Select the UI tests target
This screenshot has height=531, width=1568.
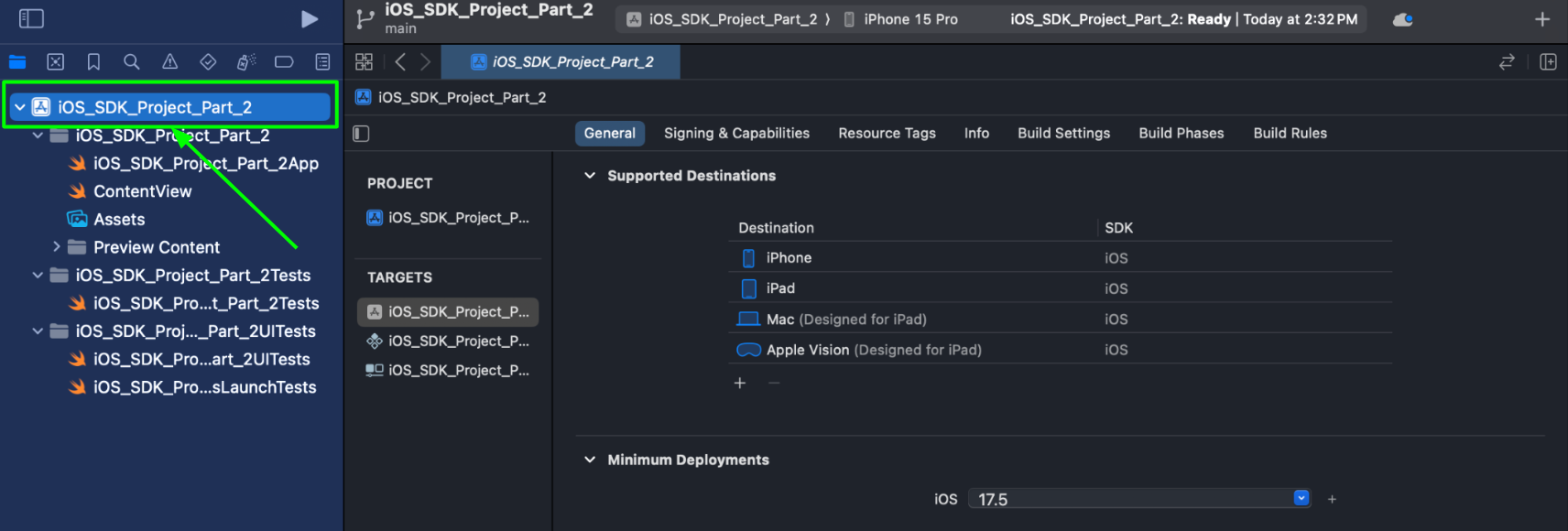448,371
